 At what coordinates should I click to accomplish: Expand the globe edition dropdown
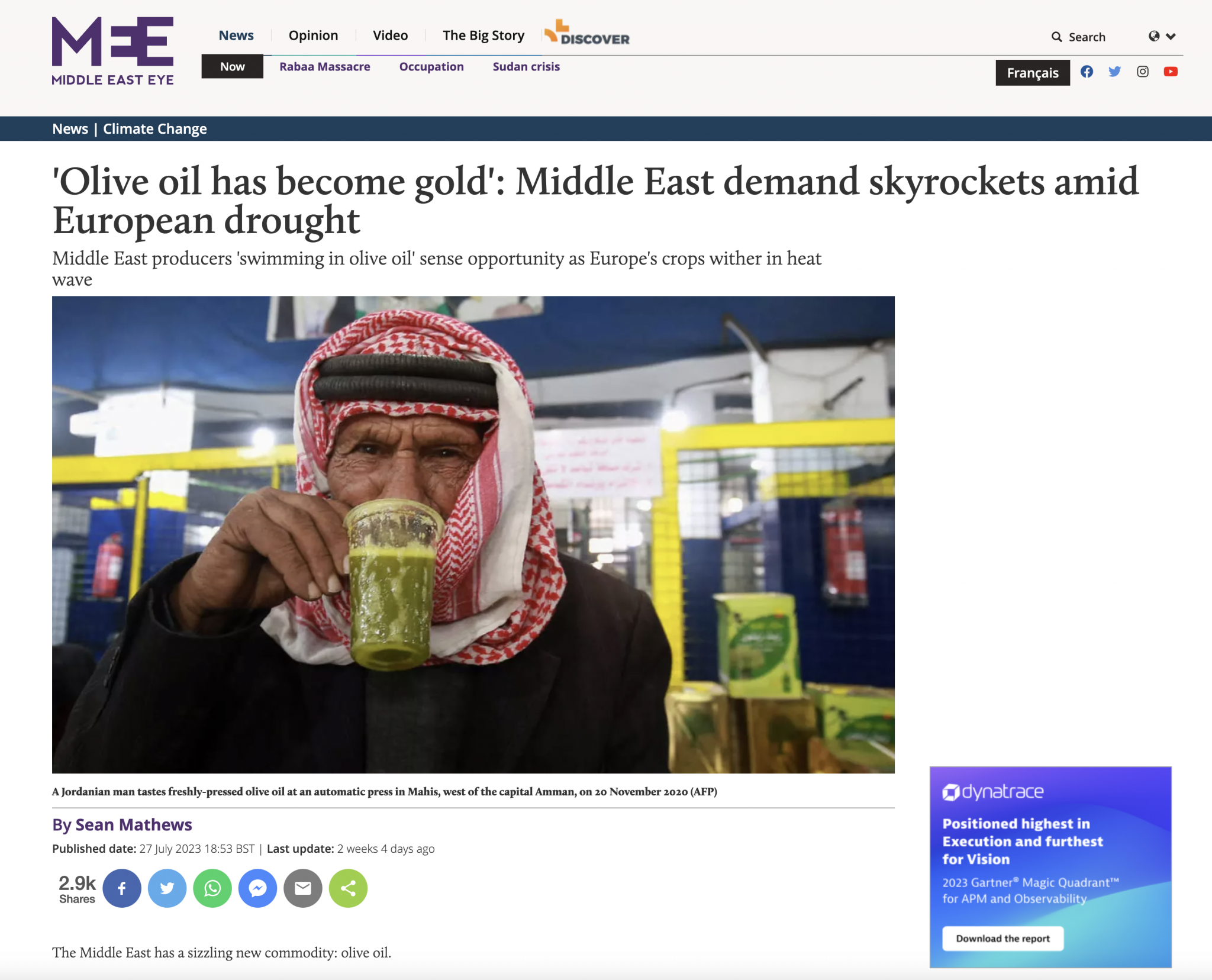point(1162,36)
